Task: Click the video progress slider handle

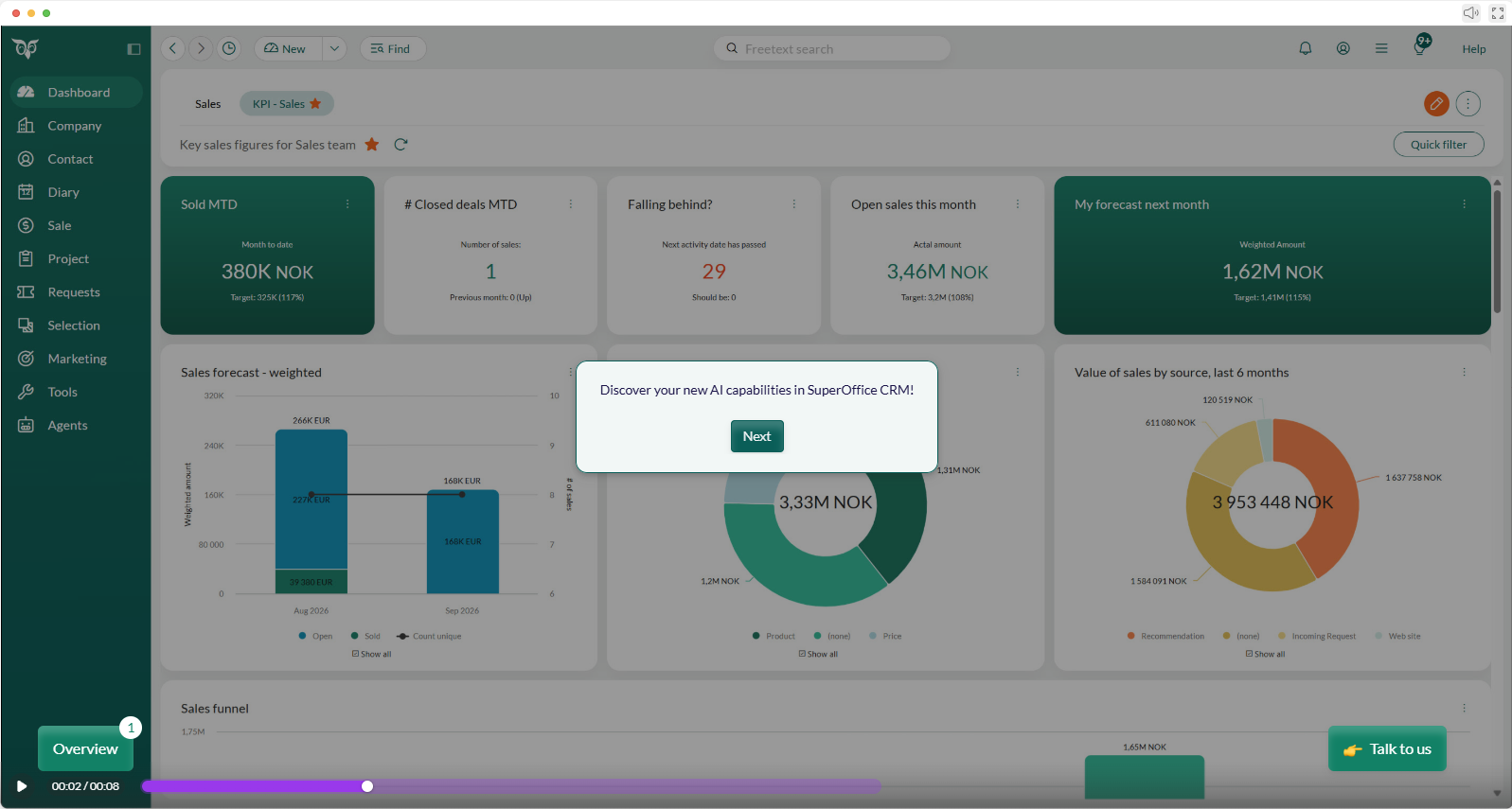Action: 367,786
